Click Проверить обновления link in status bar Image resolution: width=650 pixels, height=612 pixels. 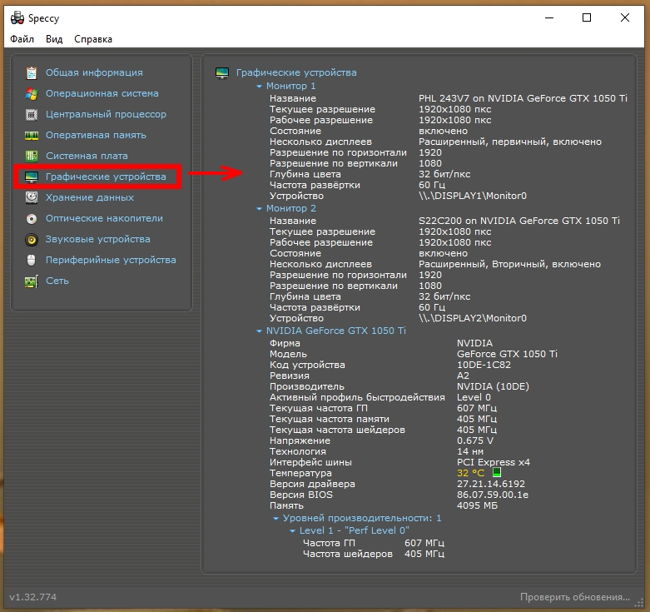575,597
